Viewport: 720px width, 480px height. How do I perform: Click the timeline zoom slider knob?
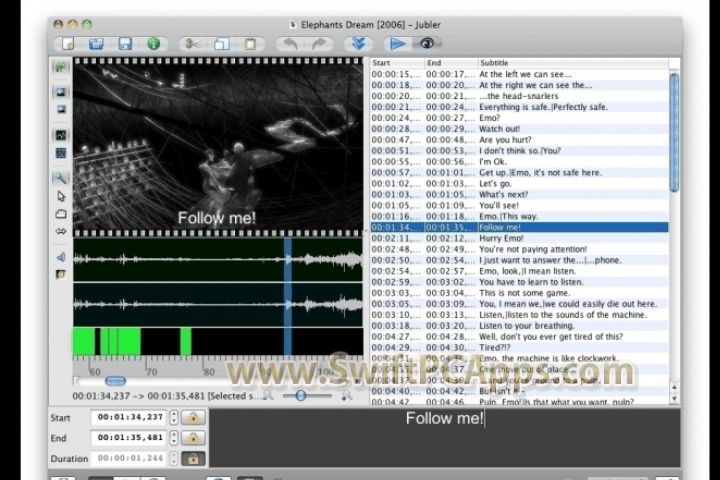coord(301,395)
